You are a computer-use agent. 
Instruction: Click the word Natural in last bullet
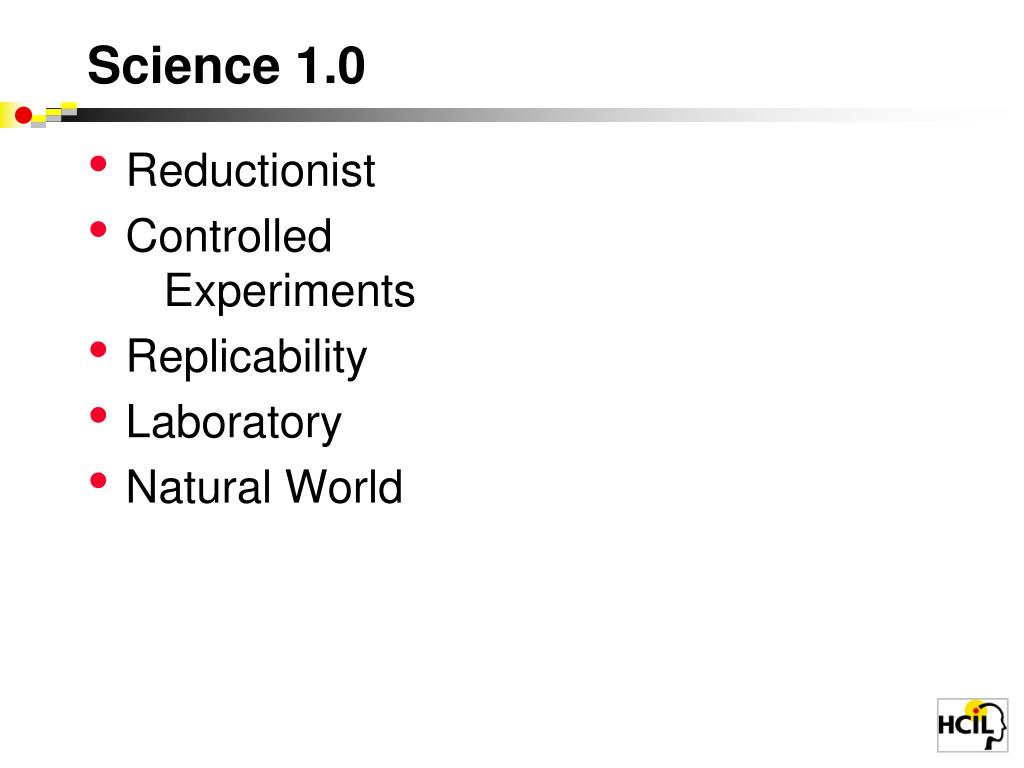[199, 487]
